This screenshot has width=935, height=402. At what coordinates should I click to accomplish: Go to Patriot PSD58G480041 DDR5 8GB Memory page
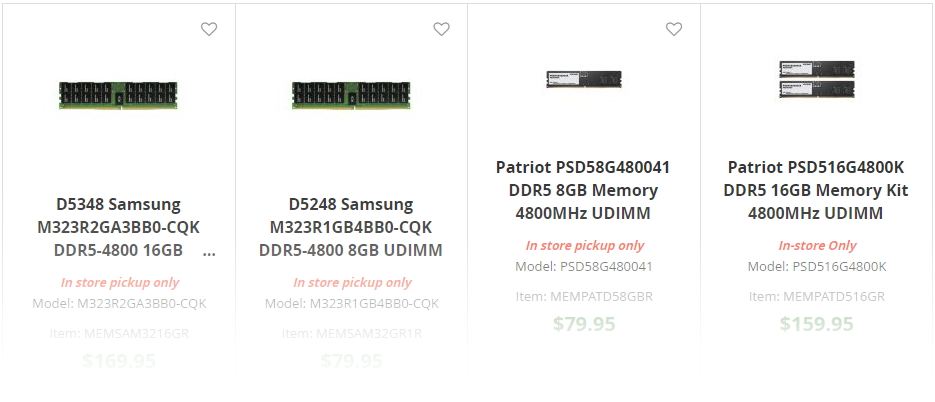pyautogui.click(x=584, y=190)
